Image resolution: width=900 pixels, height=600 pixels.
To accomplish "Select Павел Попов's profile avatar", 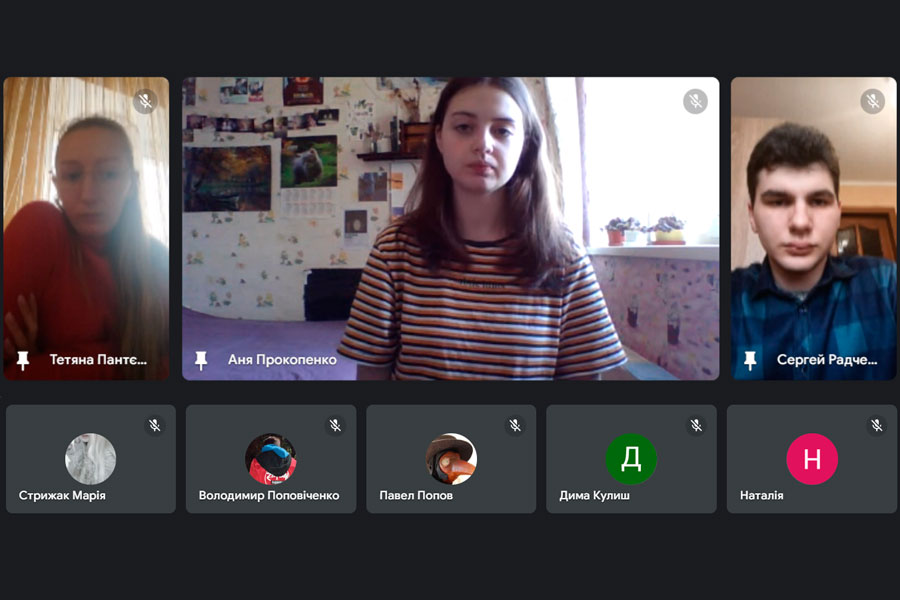I will (x=451, y=459).
